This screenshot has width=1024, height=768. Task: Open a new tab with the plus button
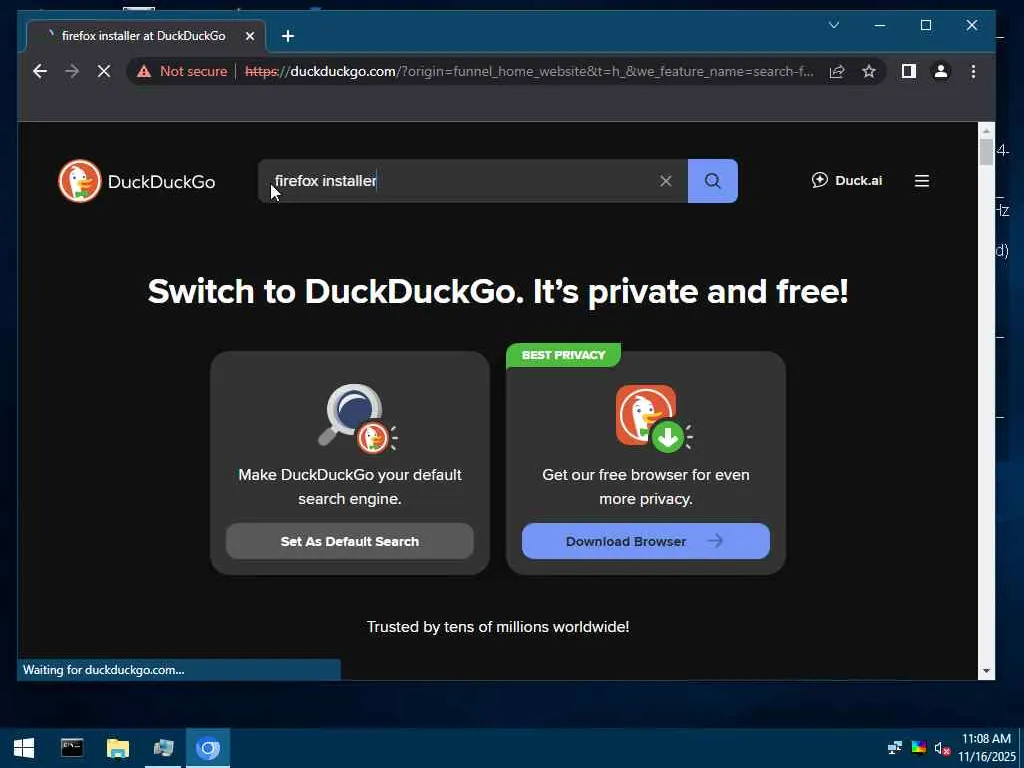tap(287, 36)
